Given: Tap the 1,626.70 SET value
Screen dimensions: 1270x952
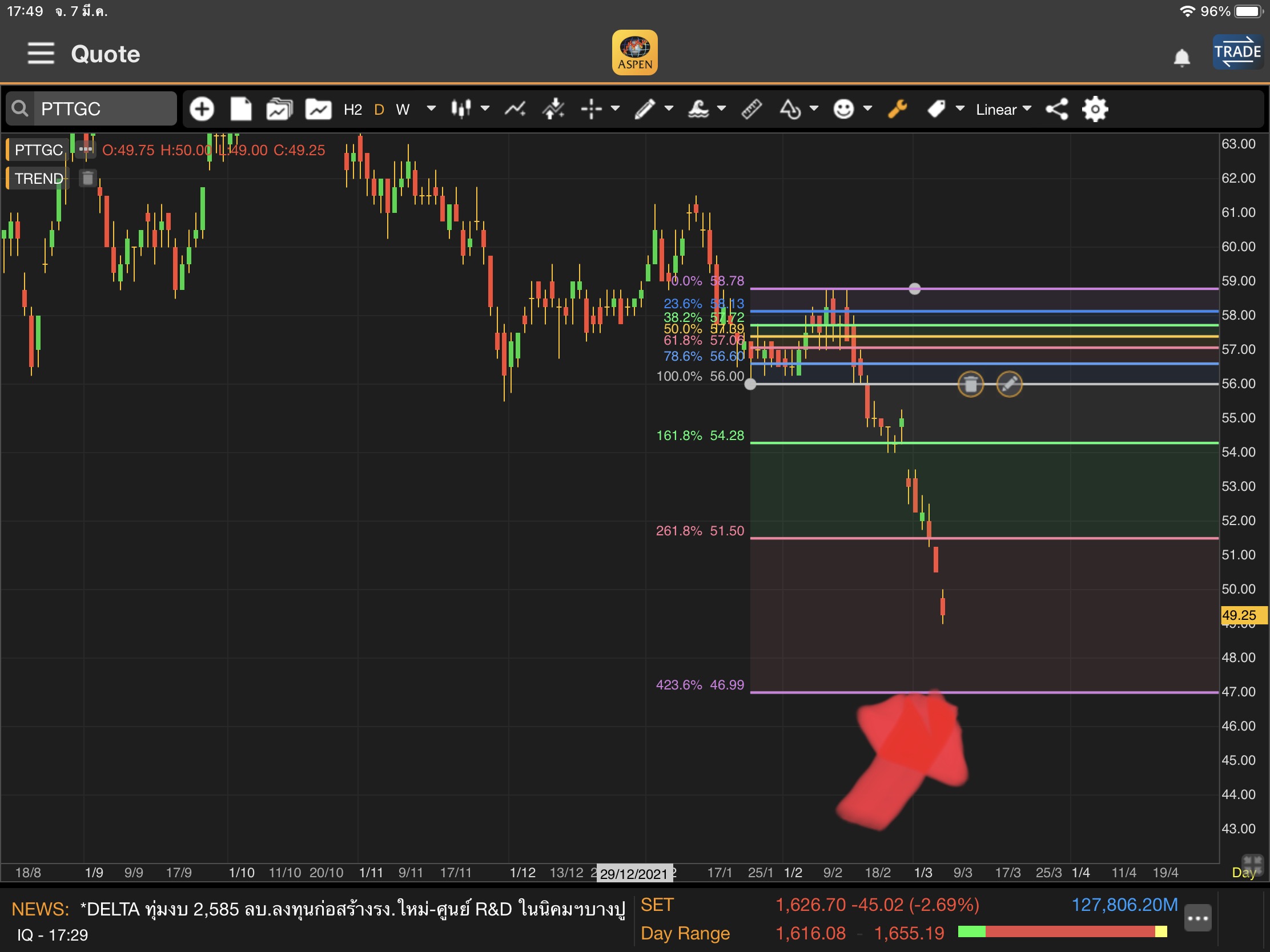Looking at the screenshot, I should (x=810, y=905).
